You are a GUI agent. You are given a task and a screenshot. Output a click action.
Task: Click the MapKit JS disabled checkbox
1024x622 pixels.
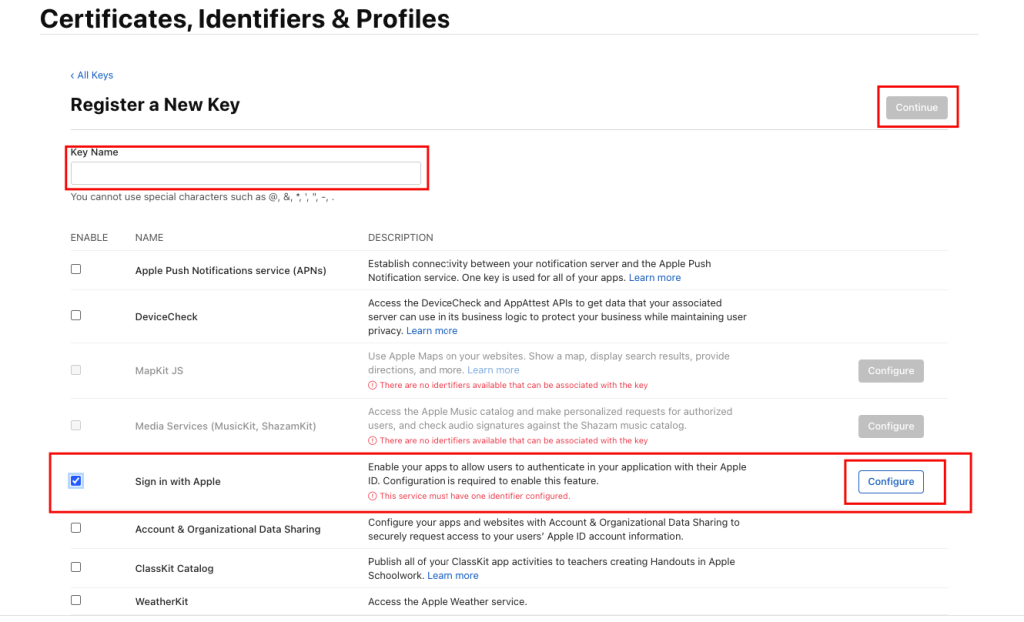click(x=76, y=370)
